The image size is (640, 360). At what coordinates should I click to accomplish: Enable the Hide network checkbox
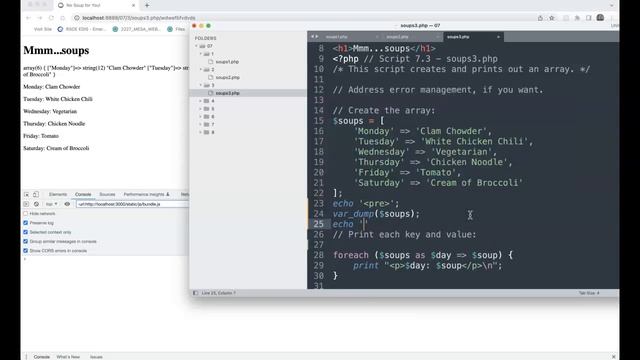26,213
